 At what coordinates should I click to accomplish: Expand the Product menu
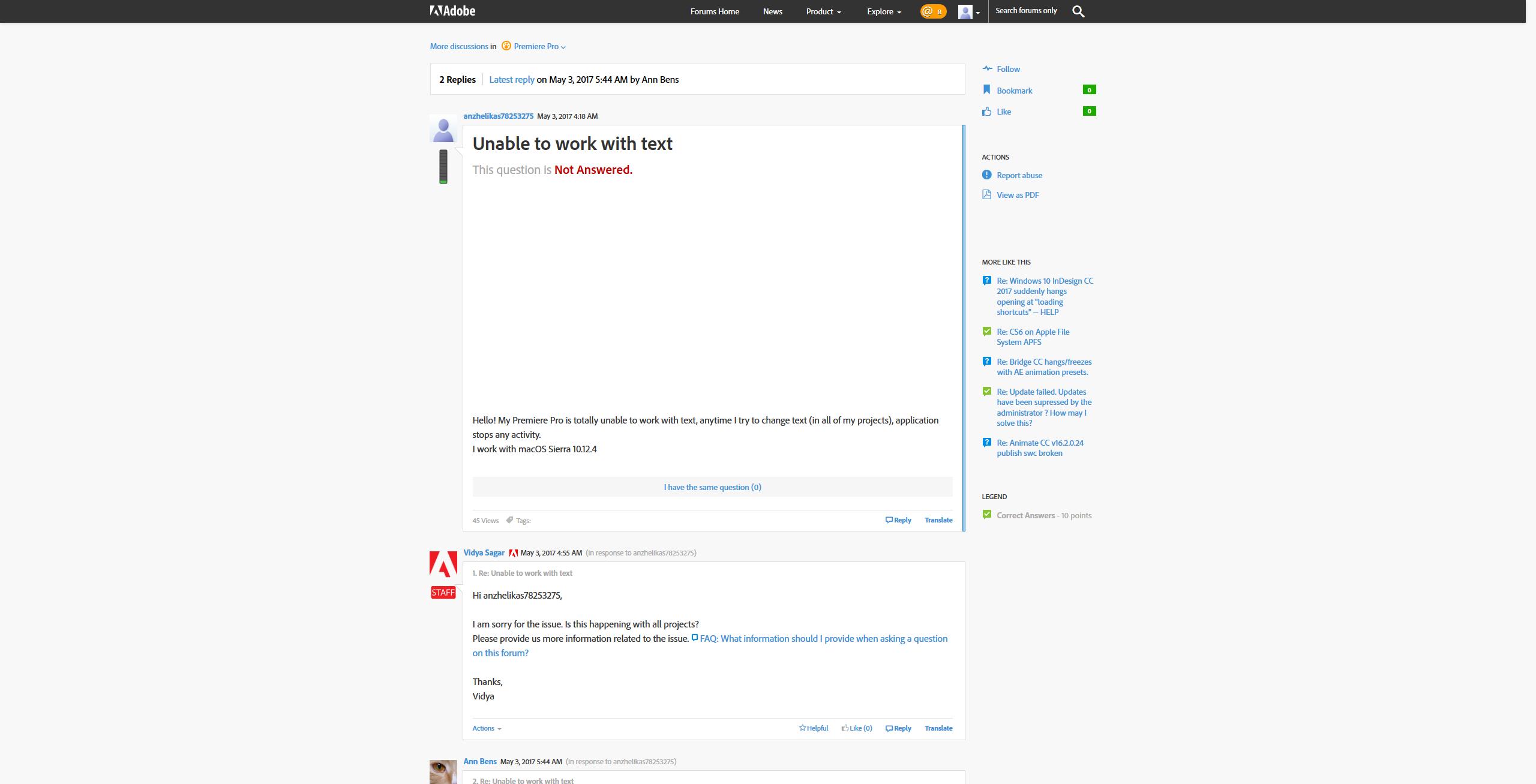point(823,11)
